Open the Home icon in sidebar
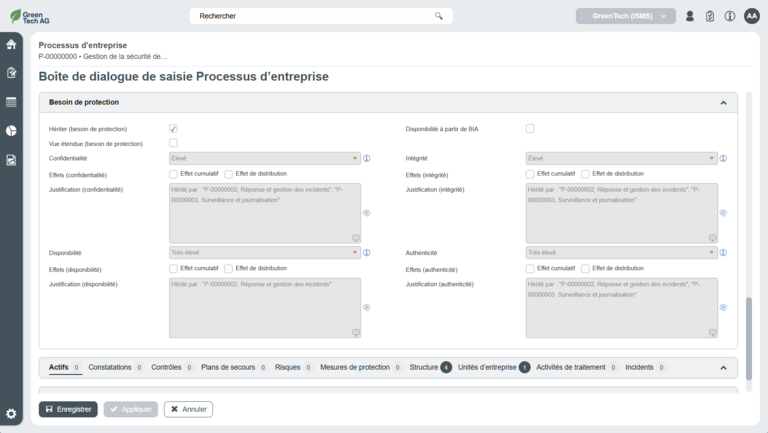 point(11,44)
